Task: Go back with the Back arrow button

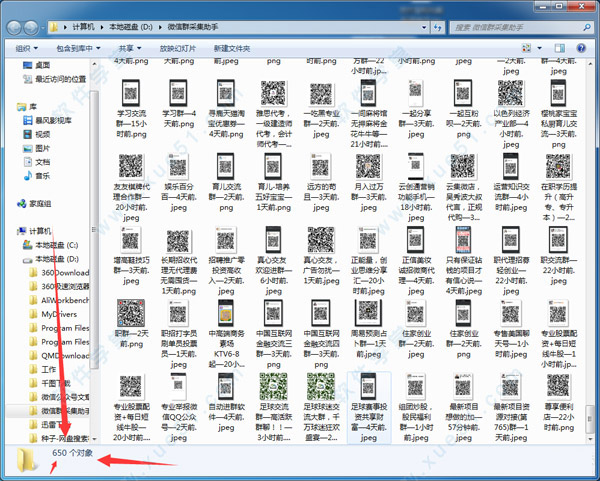Action: (x=14, y=27)
